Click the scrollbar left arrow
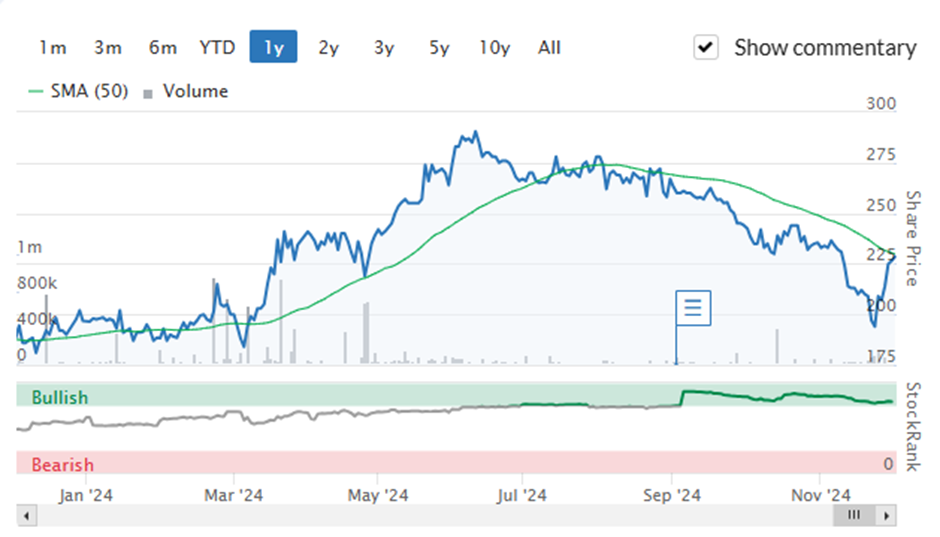The width and height of the screenshot is (940, 537). (x=26, y=515)
